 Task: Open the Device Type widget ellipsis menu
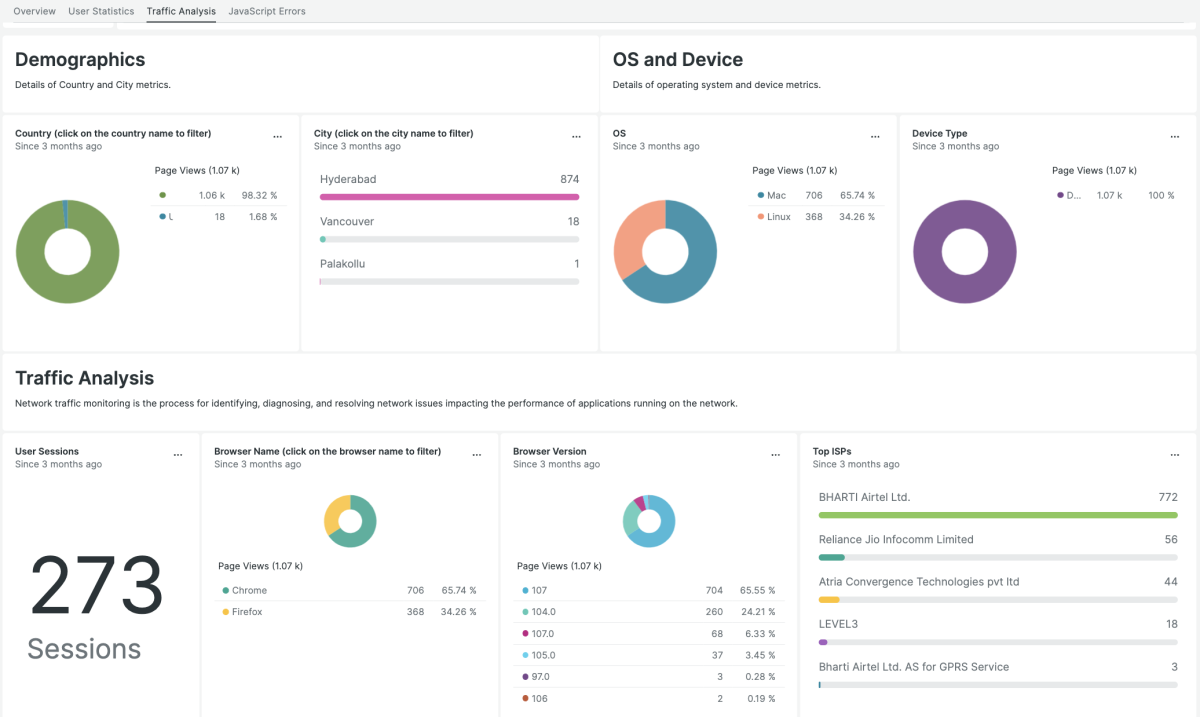(x=1174, y=137)
